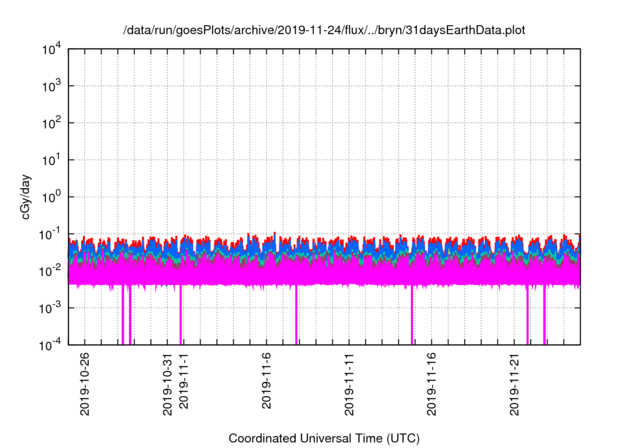Viewport: 640px width, 448px height.
Task: Click the 10^-4 y-axis tick label
Action: point(51,346)
